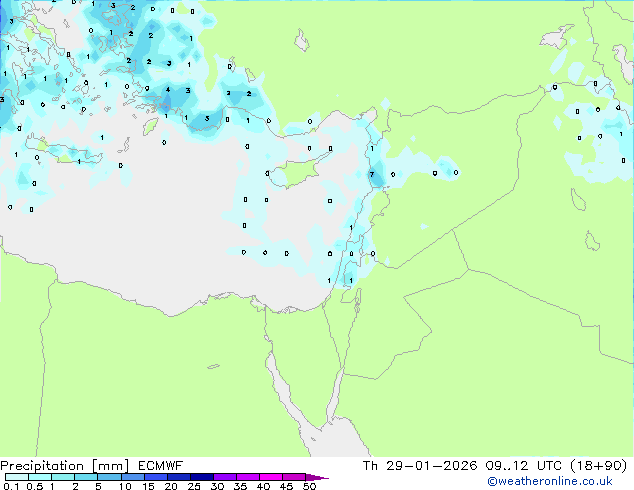Click the 'ECMWF' model label
This screenshot has height=490, width=634.
click(161, 466)
